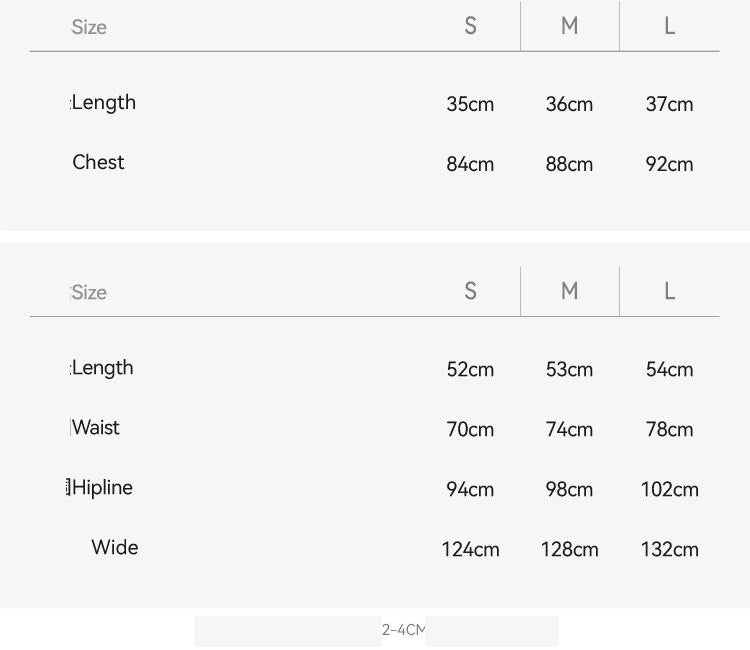Click the Chest row label
Image resolution: width=750 pixels, height=650 pixels.
(98, 162)
